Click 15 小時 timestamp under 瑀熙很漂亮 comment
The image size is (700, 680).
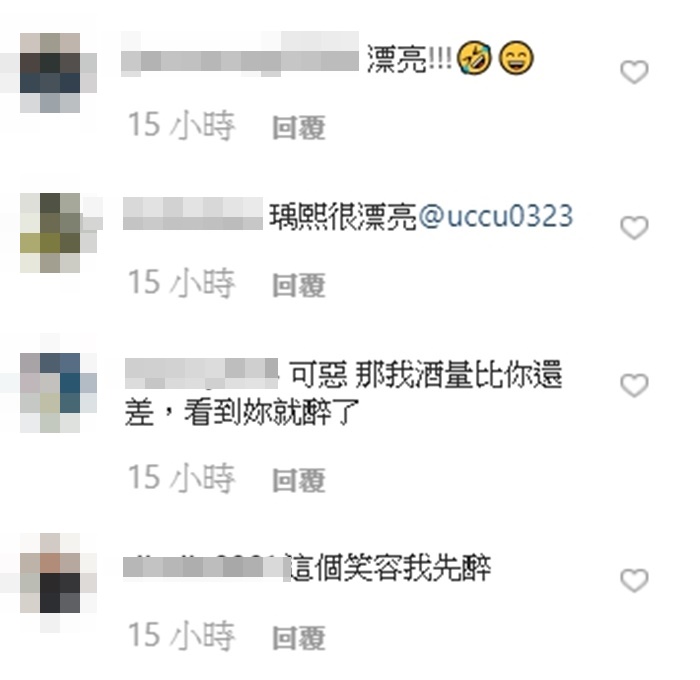tap(181, 283)
